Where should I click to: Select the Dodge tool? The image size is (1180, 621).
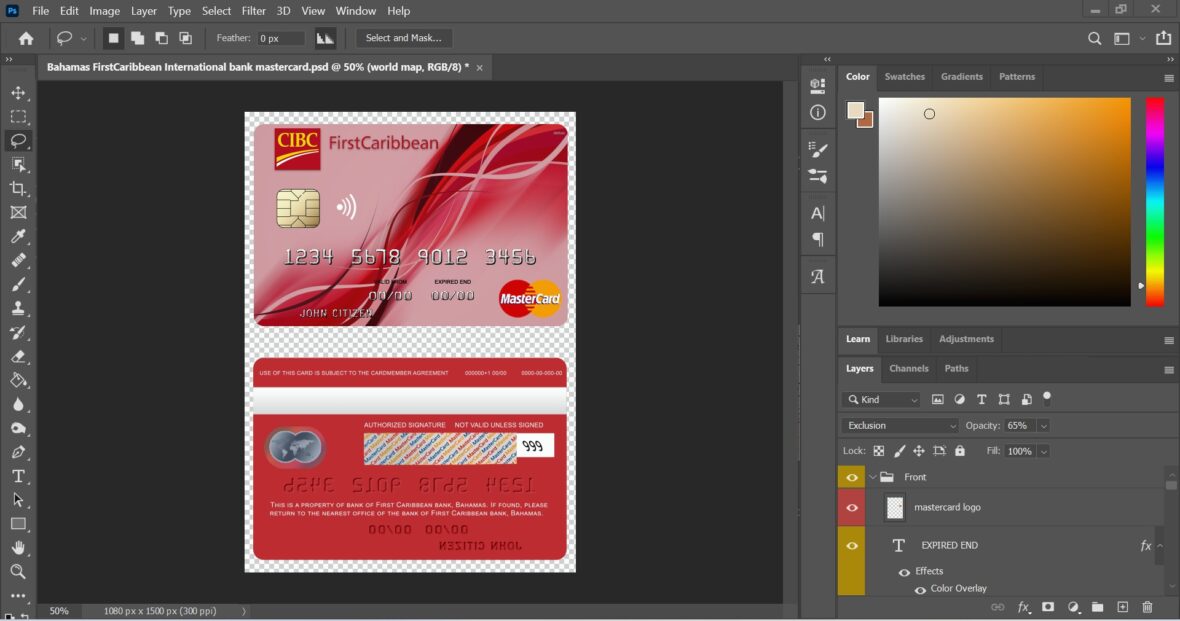18,428
